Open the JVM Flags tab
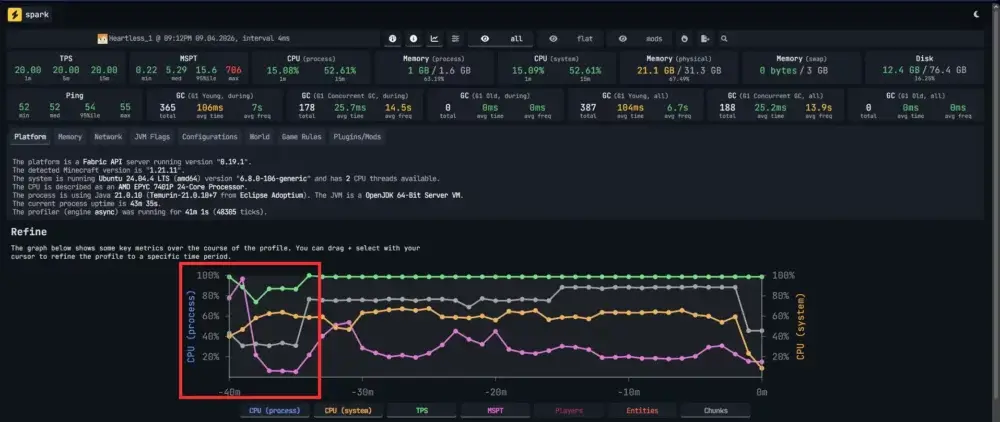1000x422 pixels. click(x=152, y=137)
